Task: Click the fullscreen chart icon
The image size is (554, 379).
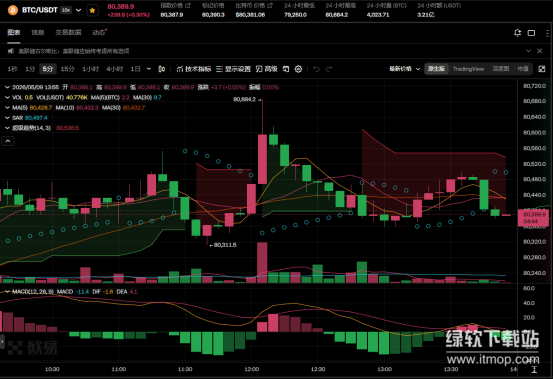Action: (542, 69)
